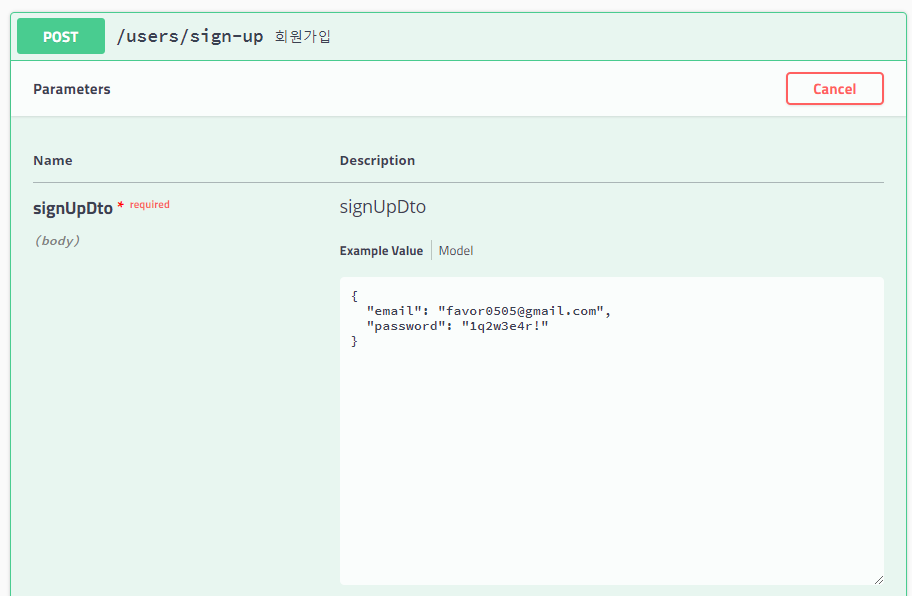Switch to the Model tab
Screen dimensions: 912x596
[x=455, y=251]
